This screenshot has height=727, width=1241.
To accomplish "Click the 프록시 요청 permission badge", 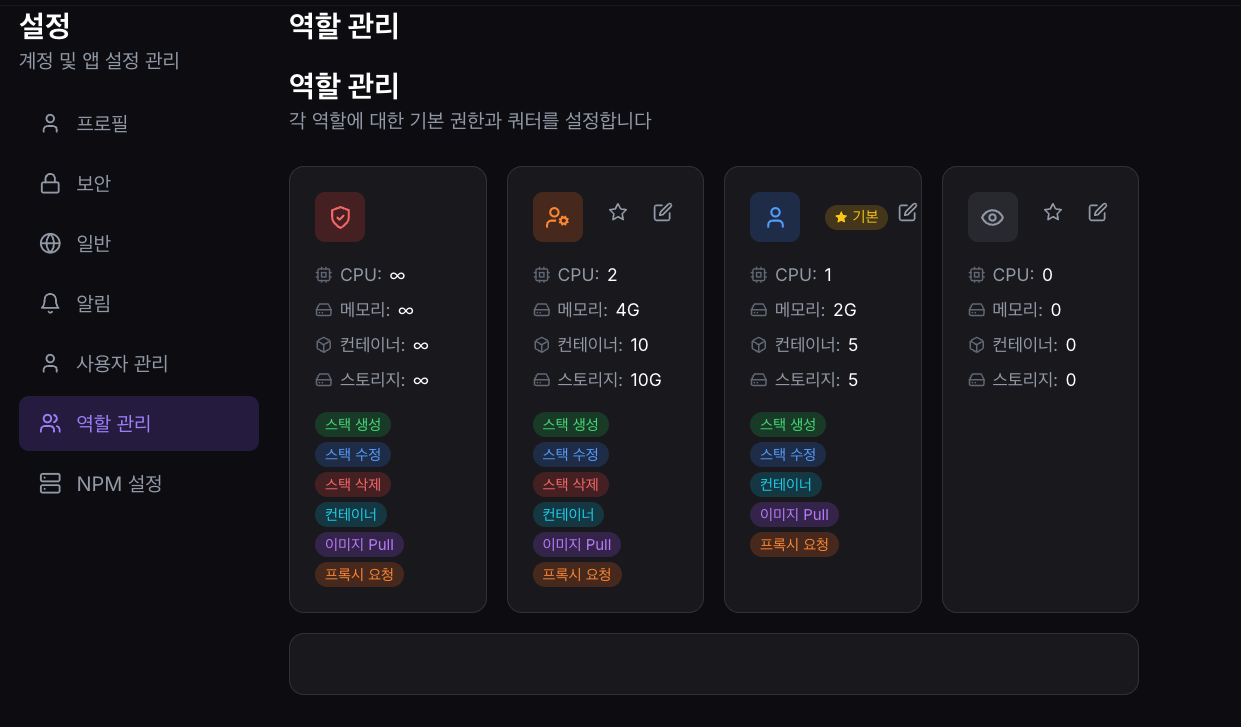I will pyautogui.click(x=359, y=574).
